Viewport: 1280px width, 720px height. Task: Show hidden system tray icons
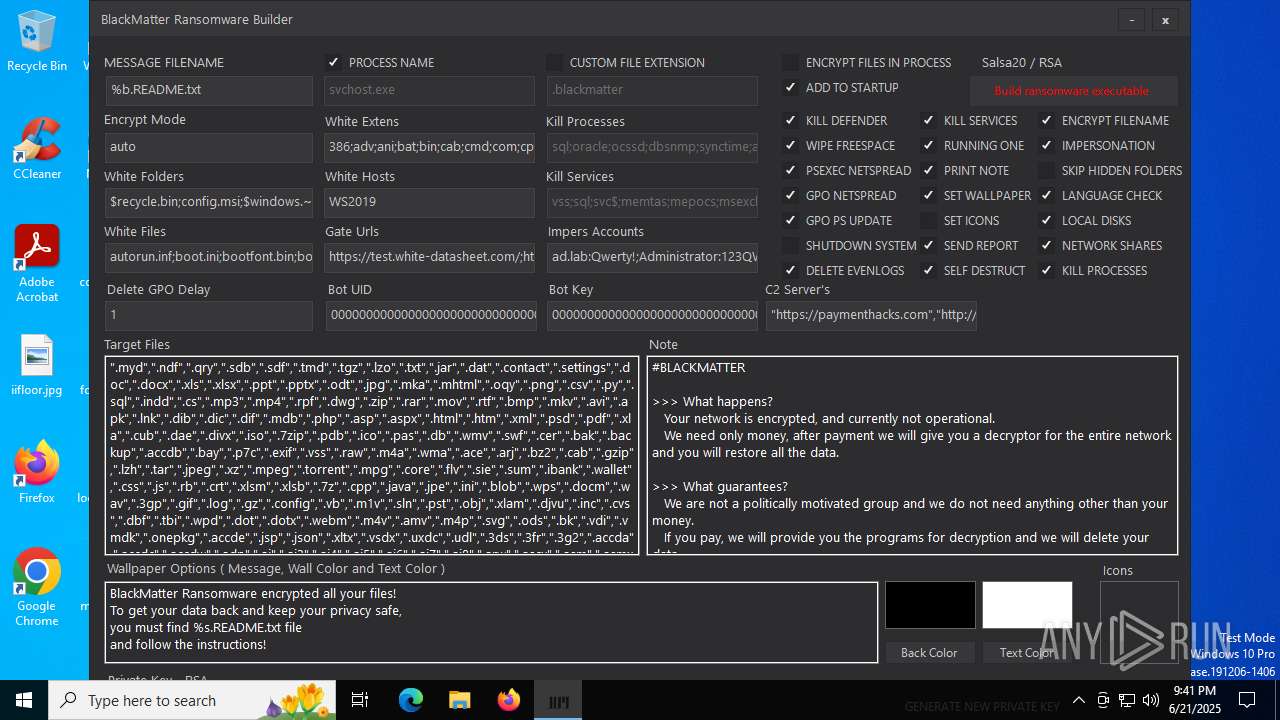1078,700
